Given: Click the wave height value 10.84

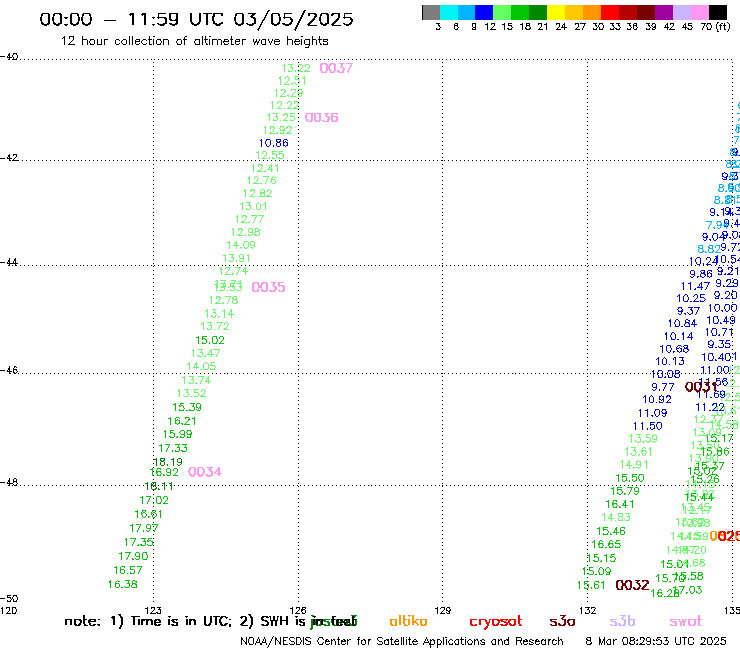Looking at the screenshot, I should click(682, 323).
